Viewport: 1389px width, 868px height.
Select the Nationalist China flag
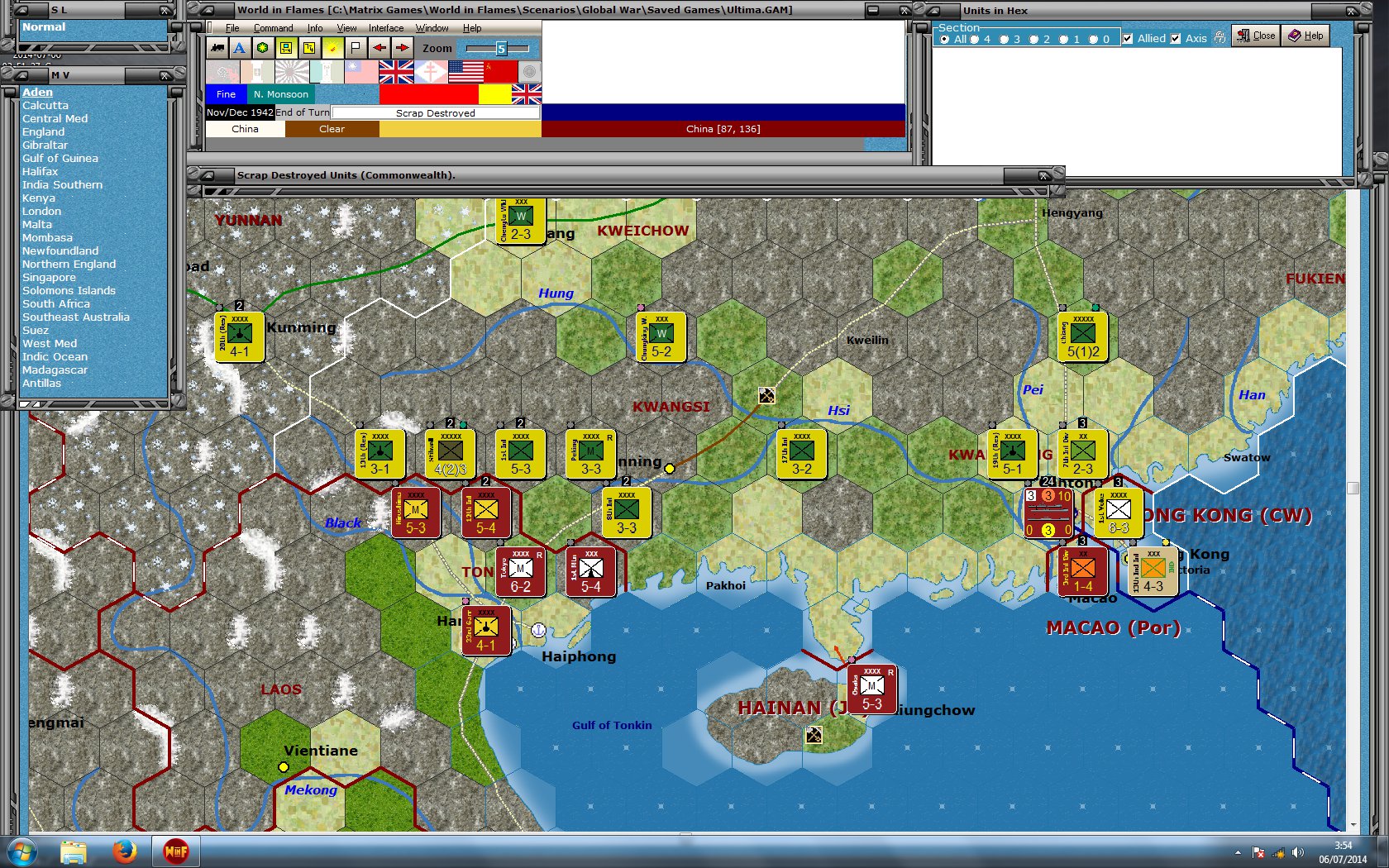[x=361, y=72]
